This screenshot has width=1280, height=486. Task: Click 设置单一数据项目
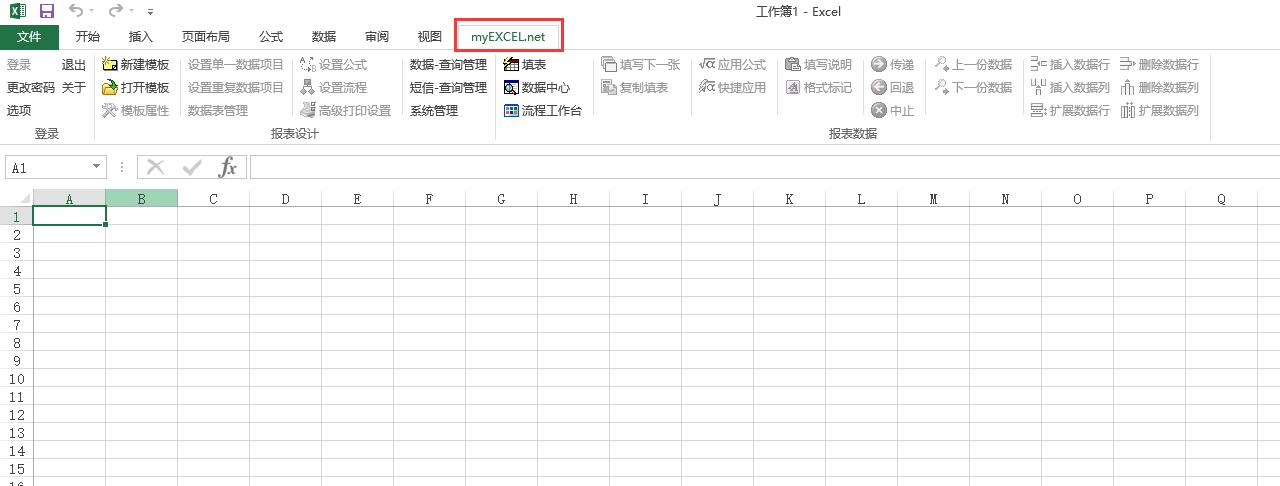click(236, 65)
